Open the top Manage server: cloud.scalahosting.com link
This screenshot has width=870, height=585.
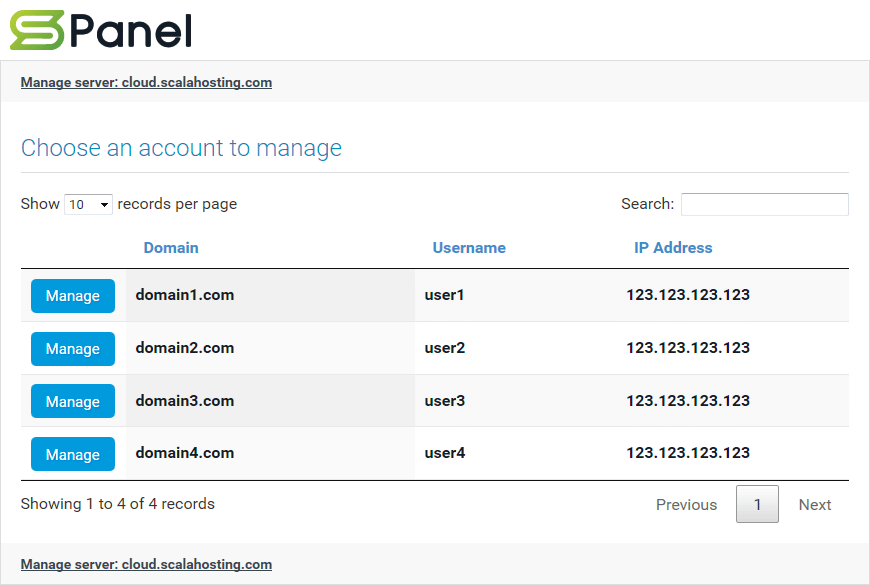pyautogui.click(x=146, y=82)
